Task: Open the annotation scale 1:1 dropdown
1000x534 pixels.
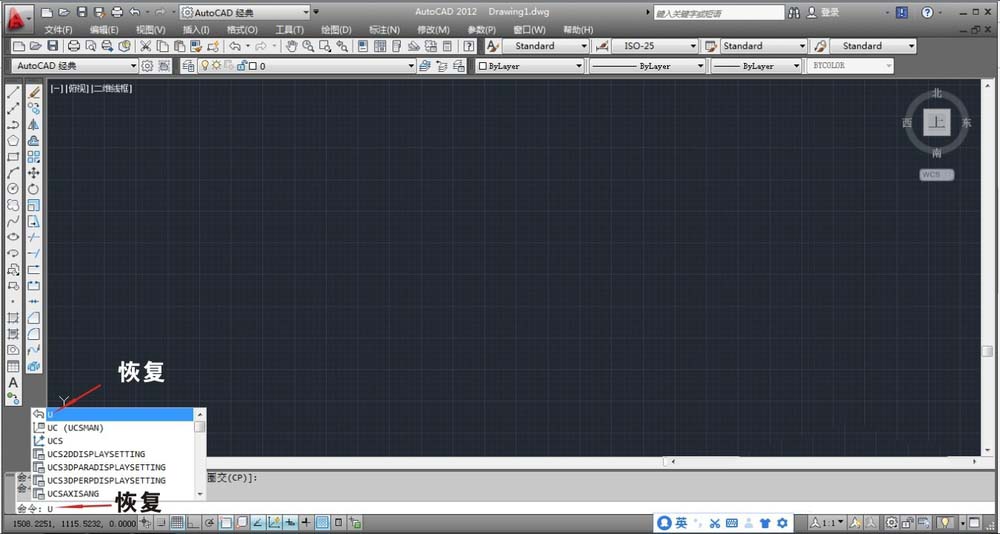Action: 827,523
